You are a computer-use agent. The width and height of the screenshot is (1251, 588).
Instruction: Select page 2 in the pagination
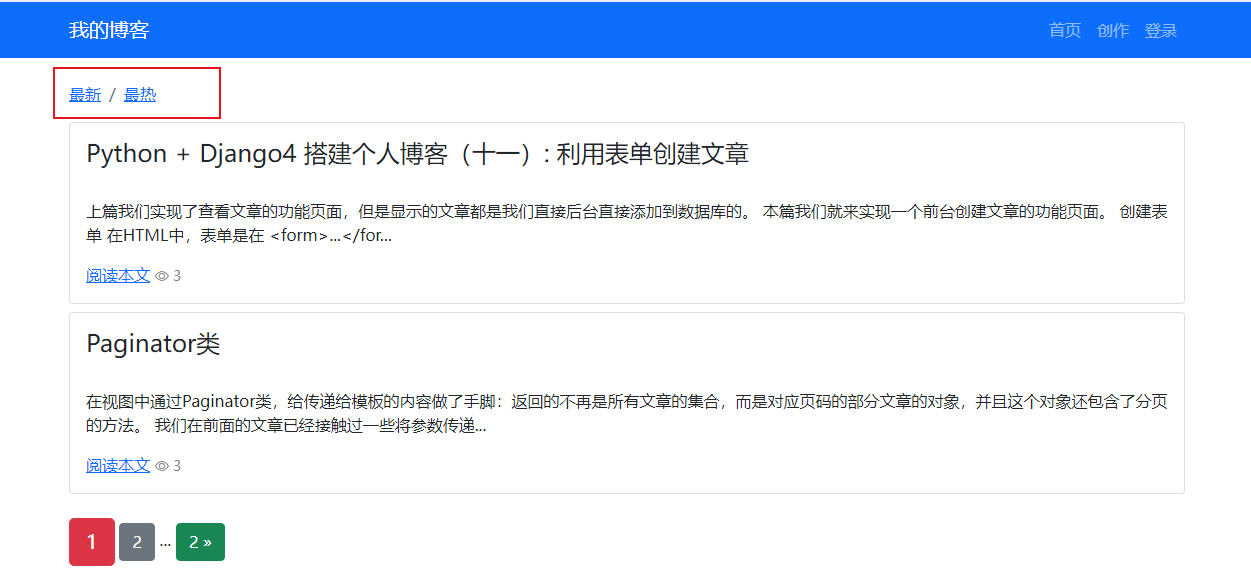click(x=136, y=541)
